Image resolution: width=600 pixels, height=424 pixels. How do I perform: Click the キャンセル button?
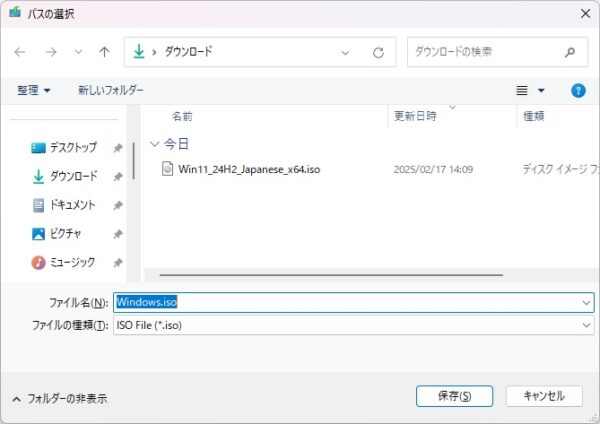(x=544, y=396)
